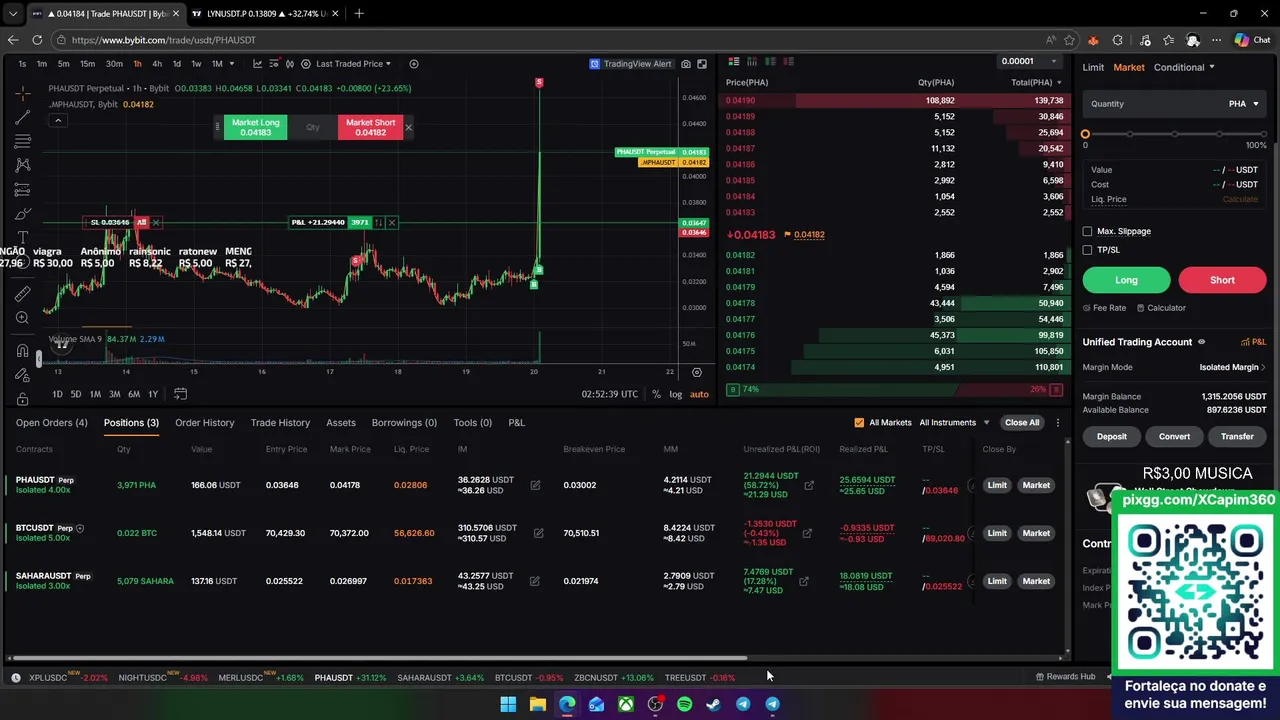The image size is (1280, 720).
Task: Toggle percentage scale on chart
Action: [x=656, y=394]
